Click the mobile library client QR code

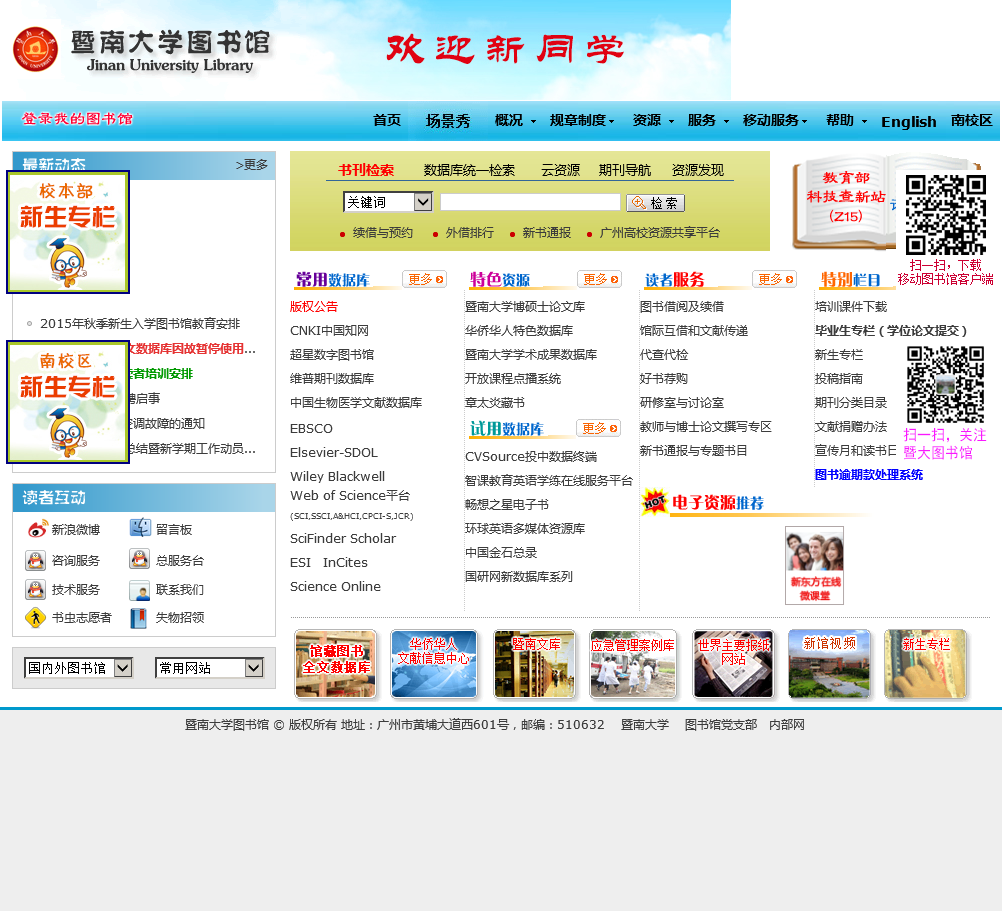tap(946, 215)
